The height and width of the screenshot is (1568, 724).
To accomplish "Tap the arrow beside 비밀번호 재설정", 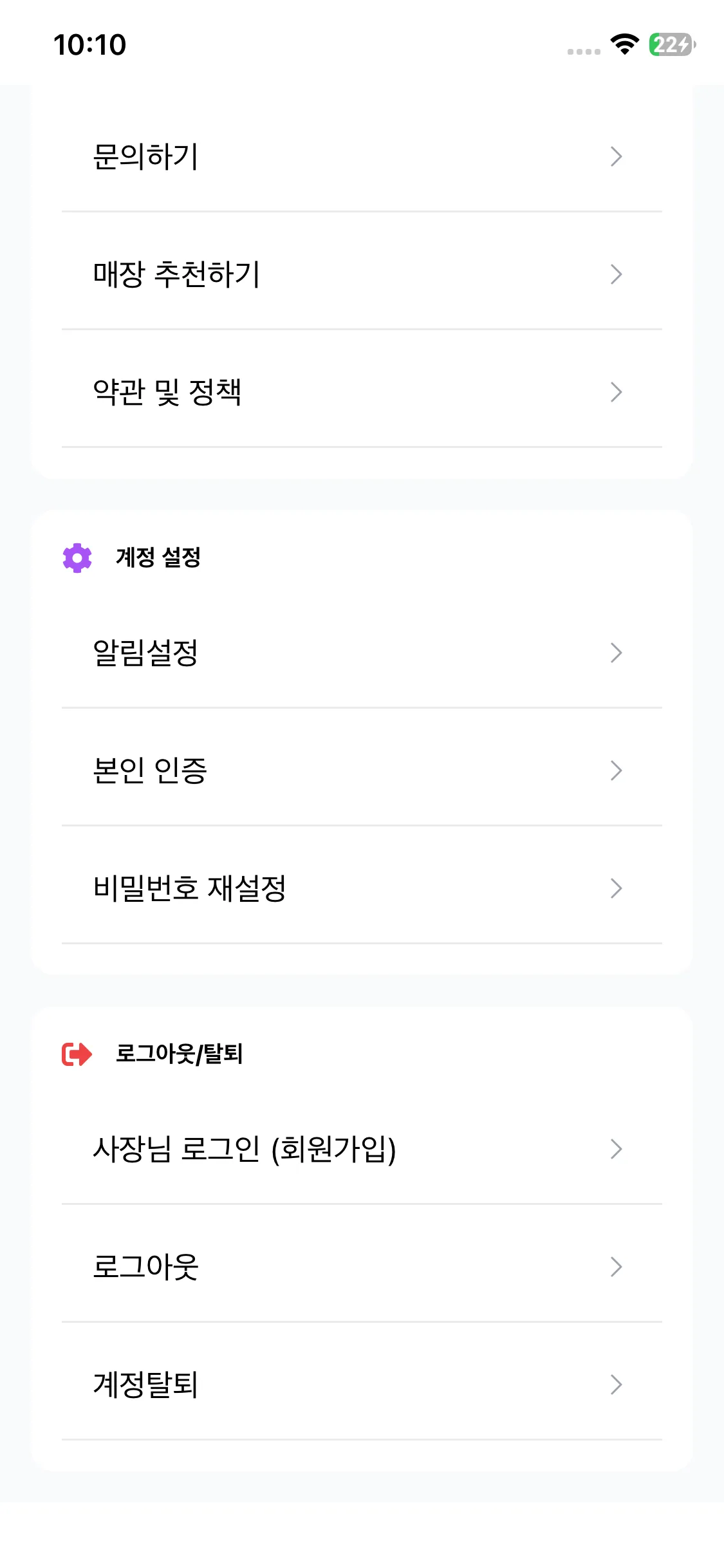I will pyautogui.click(x=616, y=888).
